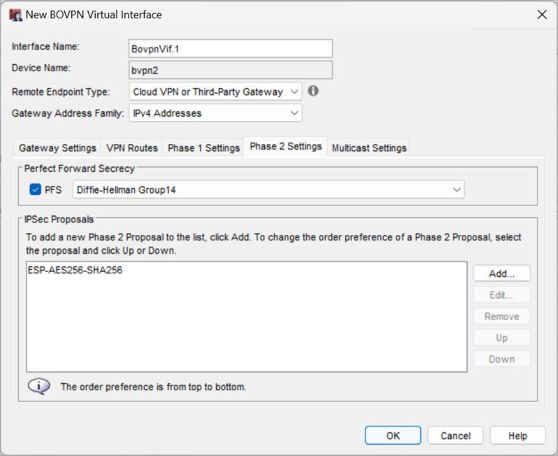Go to the Phase 1 Settings tab
The width and height of the screenshot is (558, 456).
click(x=204, y=148)
